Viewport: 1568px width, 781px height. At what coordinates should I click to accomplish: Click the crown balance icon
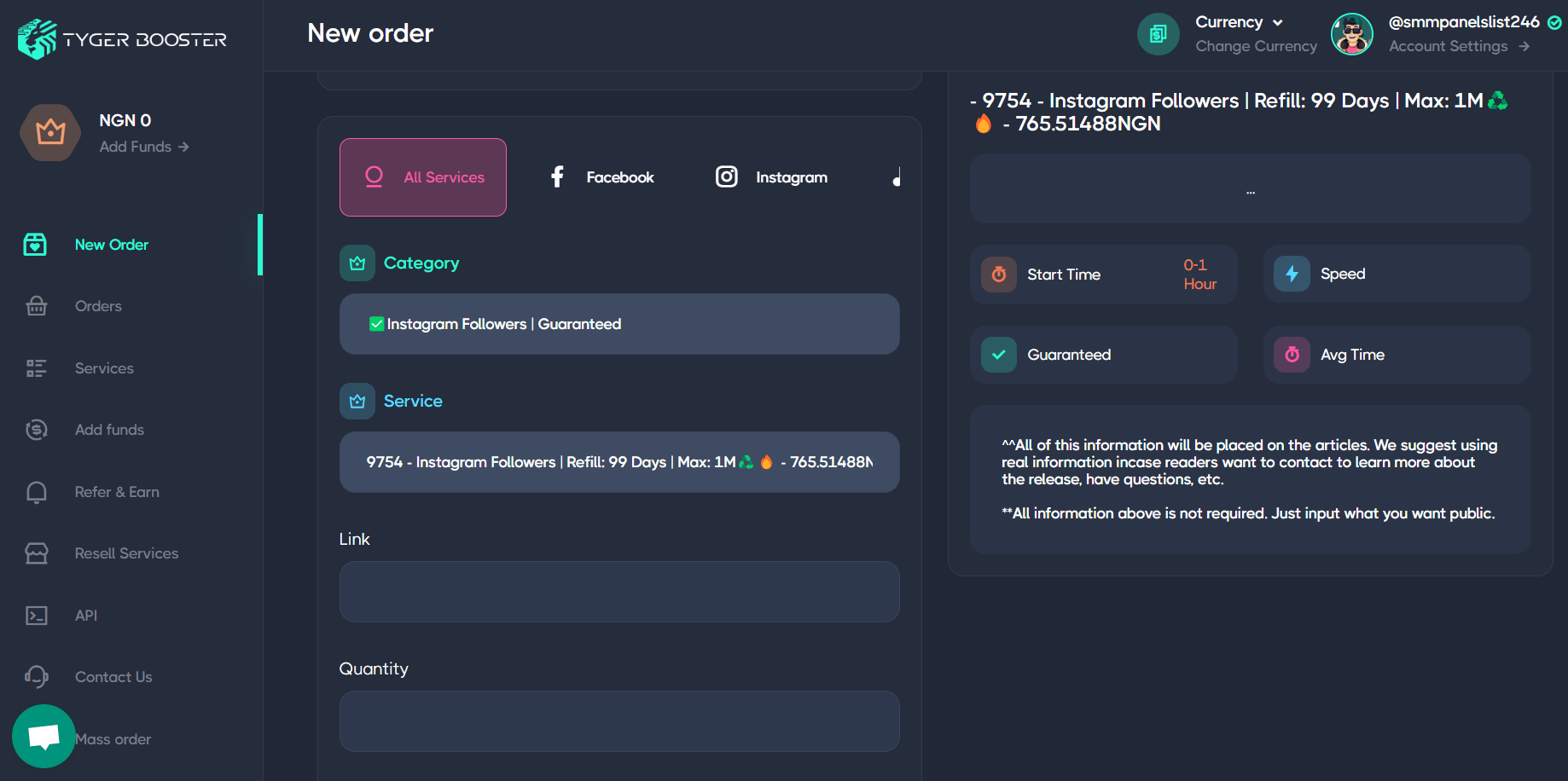[50, 133]
